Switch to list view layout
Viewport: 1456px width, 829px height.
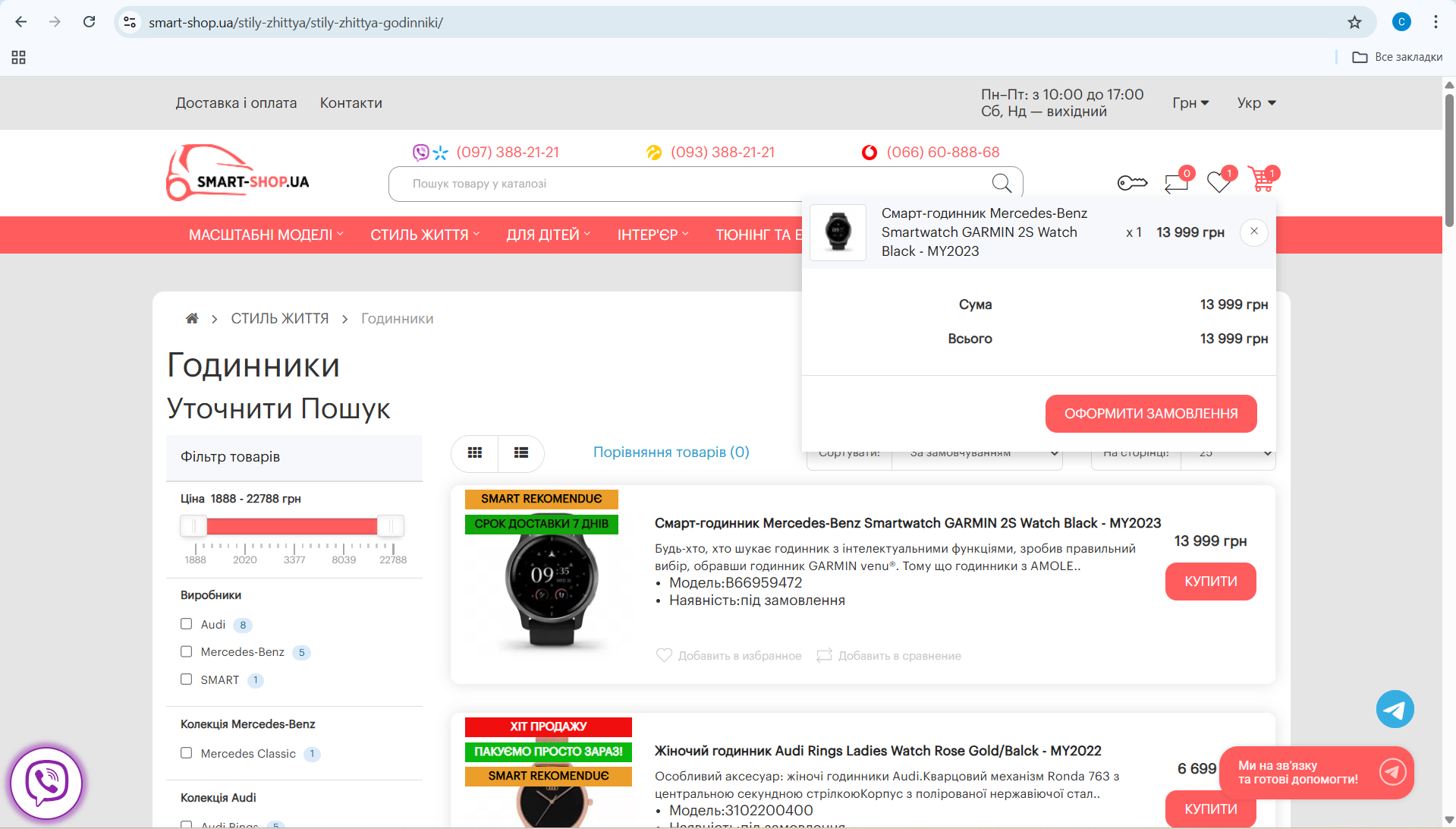pyautogui.click(x=521, y=453)
